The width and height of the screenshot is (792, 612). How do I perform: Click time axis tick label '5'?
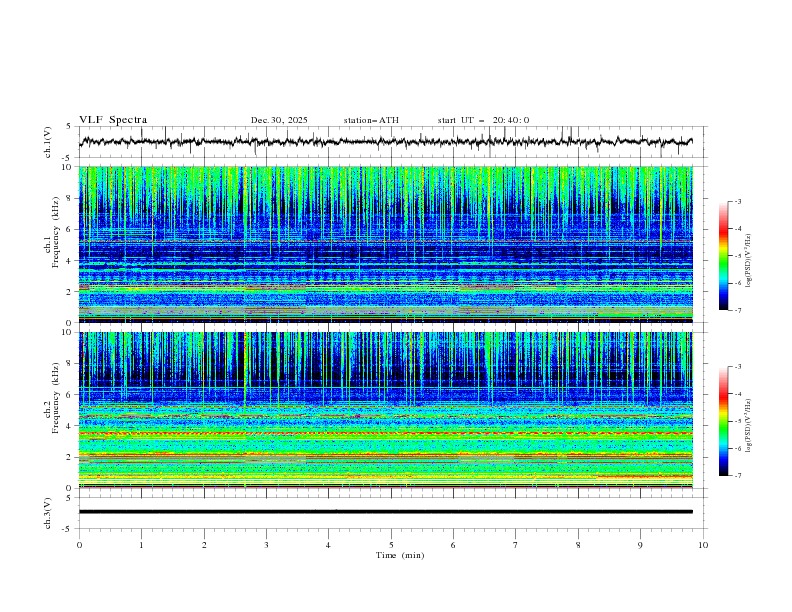pyautogui.click(x=391, y=545)
